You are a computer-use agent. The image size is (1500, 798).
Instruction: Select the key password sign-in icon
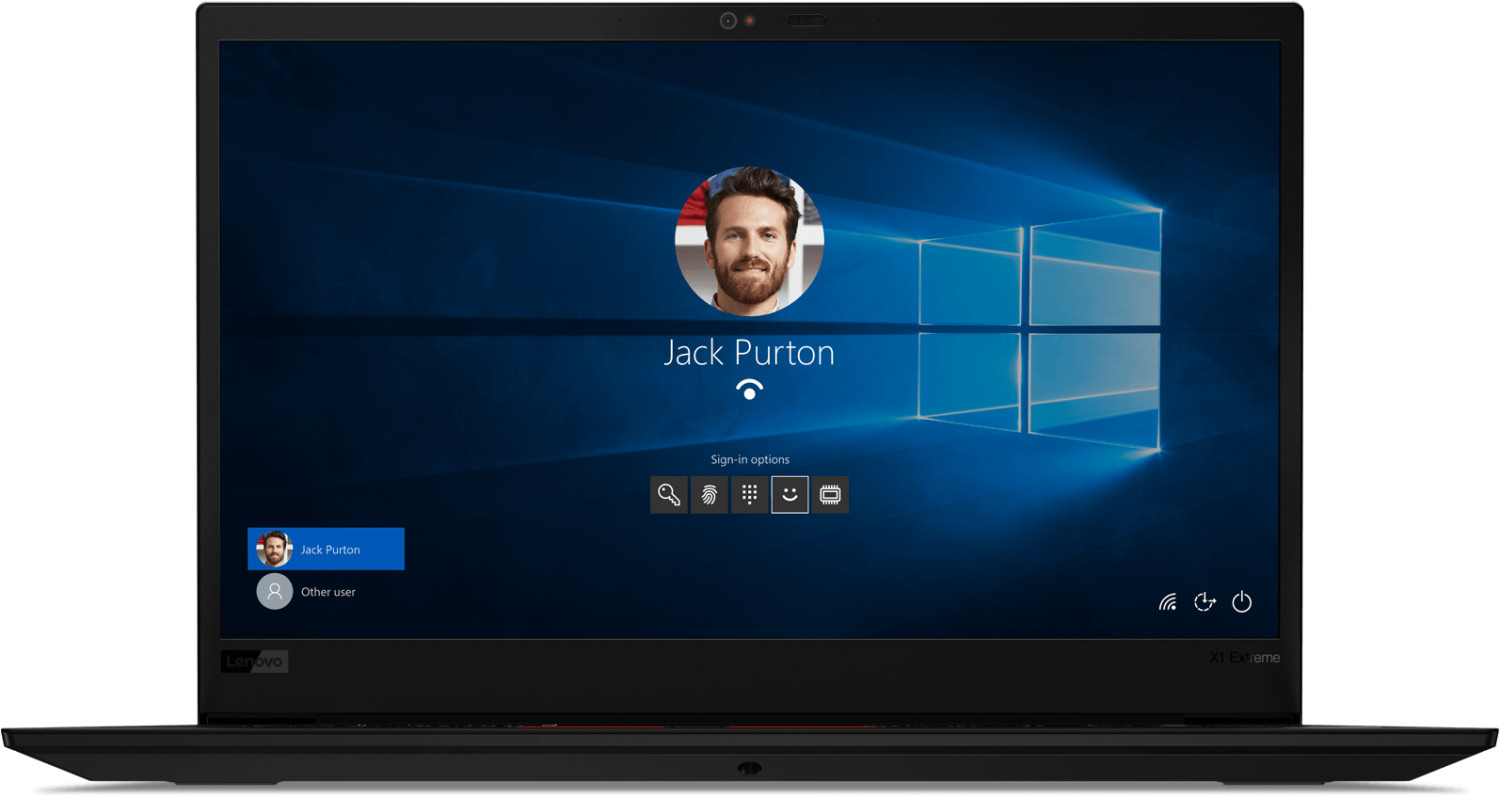669,494
